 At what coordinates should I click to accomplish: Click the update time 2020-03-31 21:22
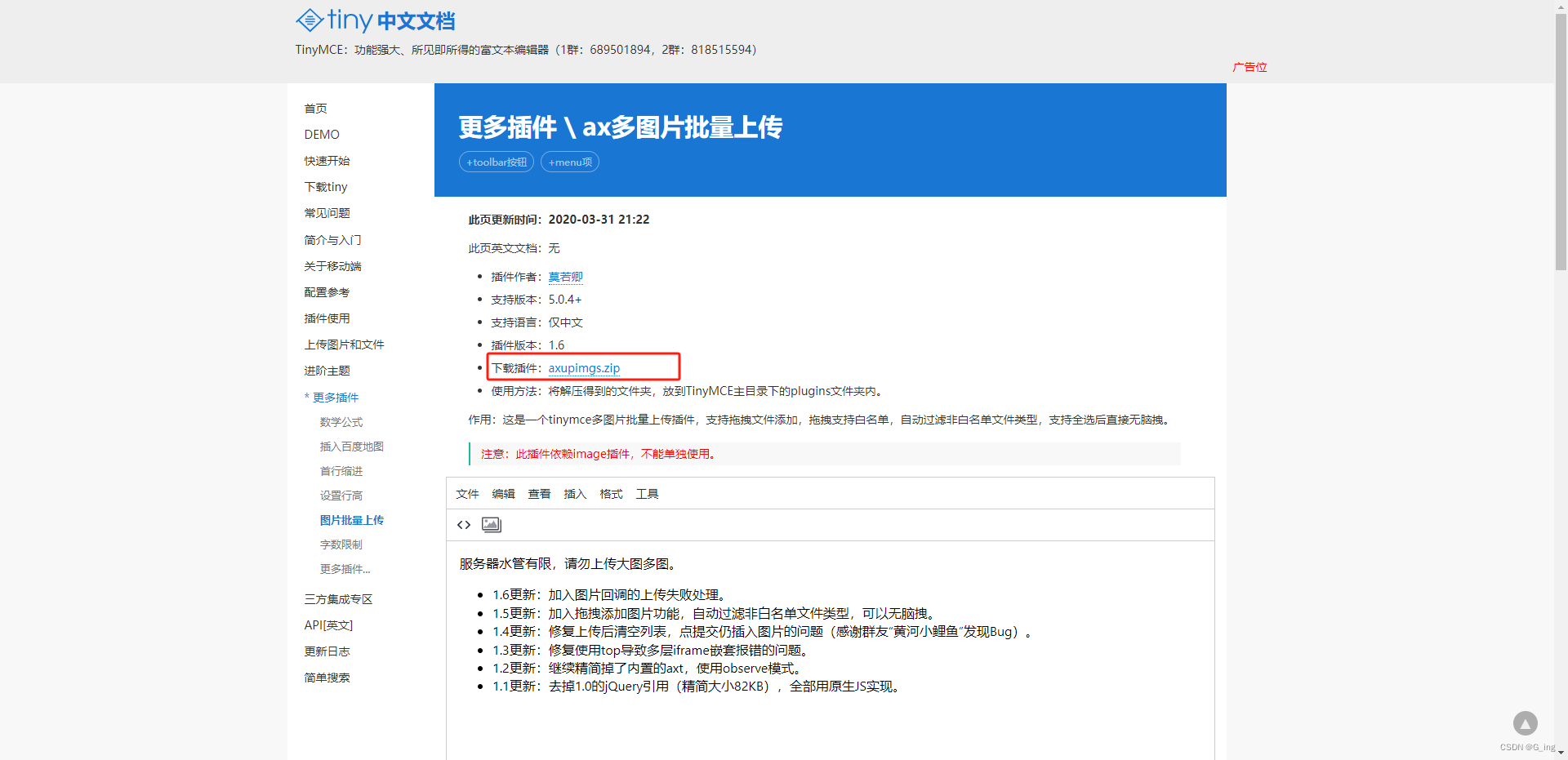(x=599, y=220)
